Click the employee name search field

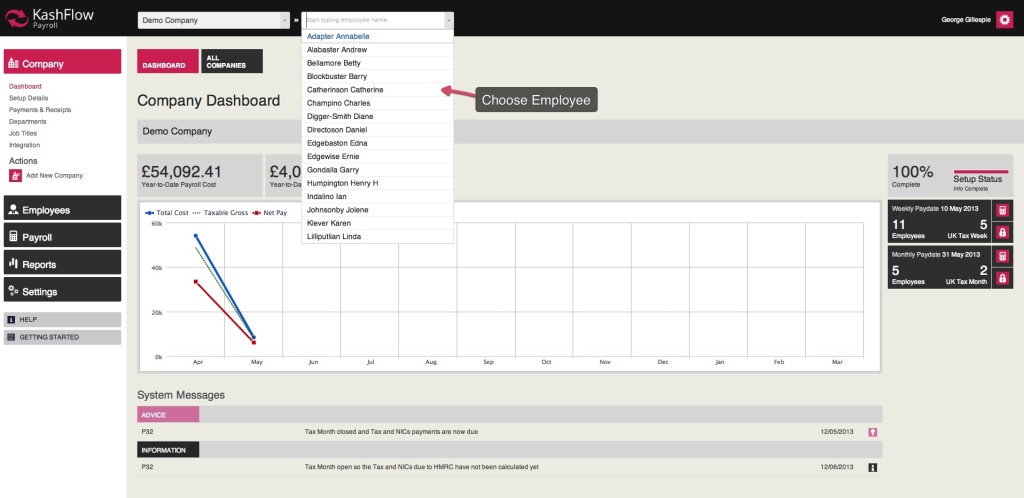point(372,20)
